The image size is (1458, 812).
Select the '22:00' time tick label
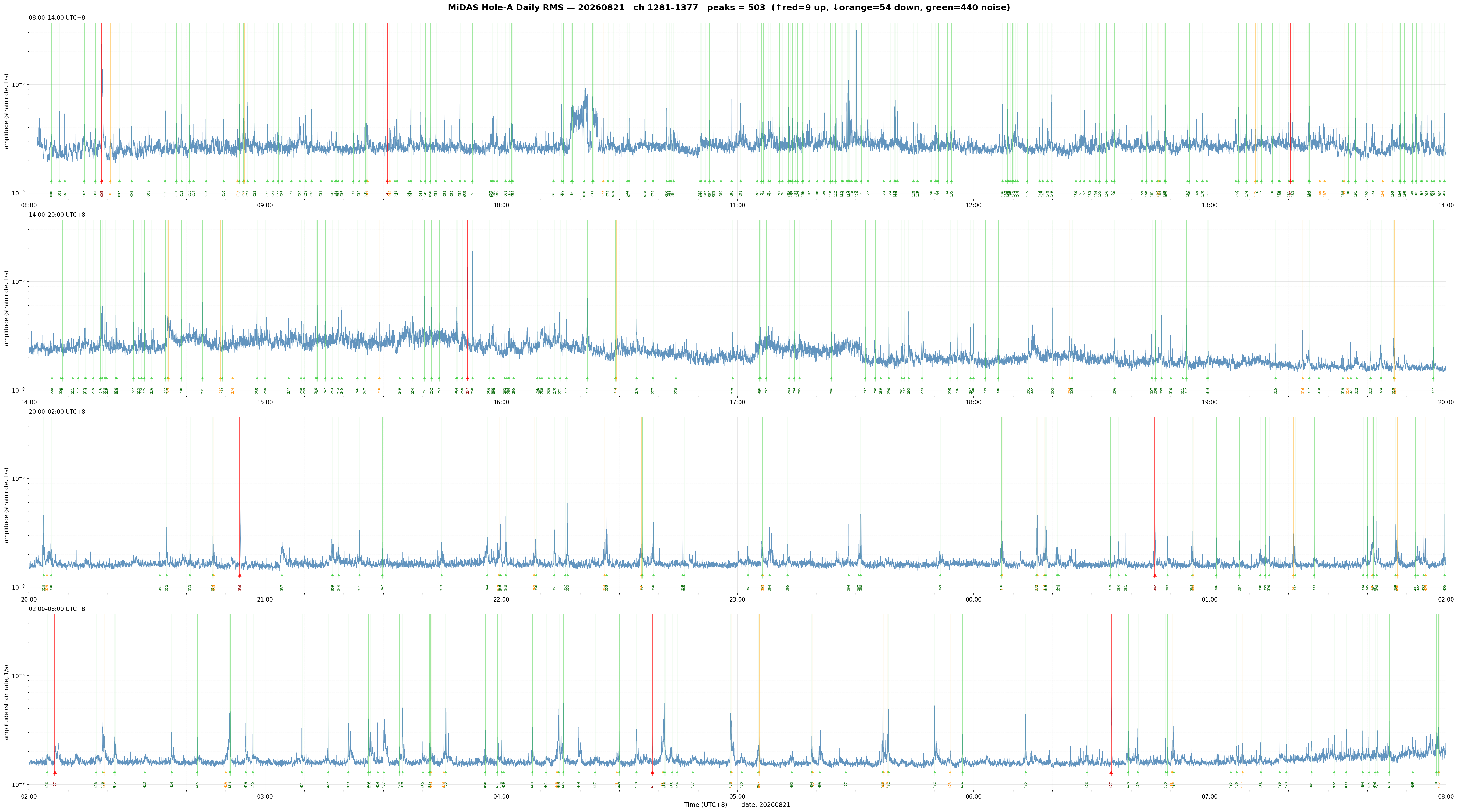pyautogui.click(x=501, y=599)
